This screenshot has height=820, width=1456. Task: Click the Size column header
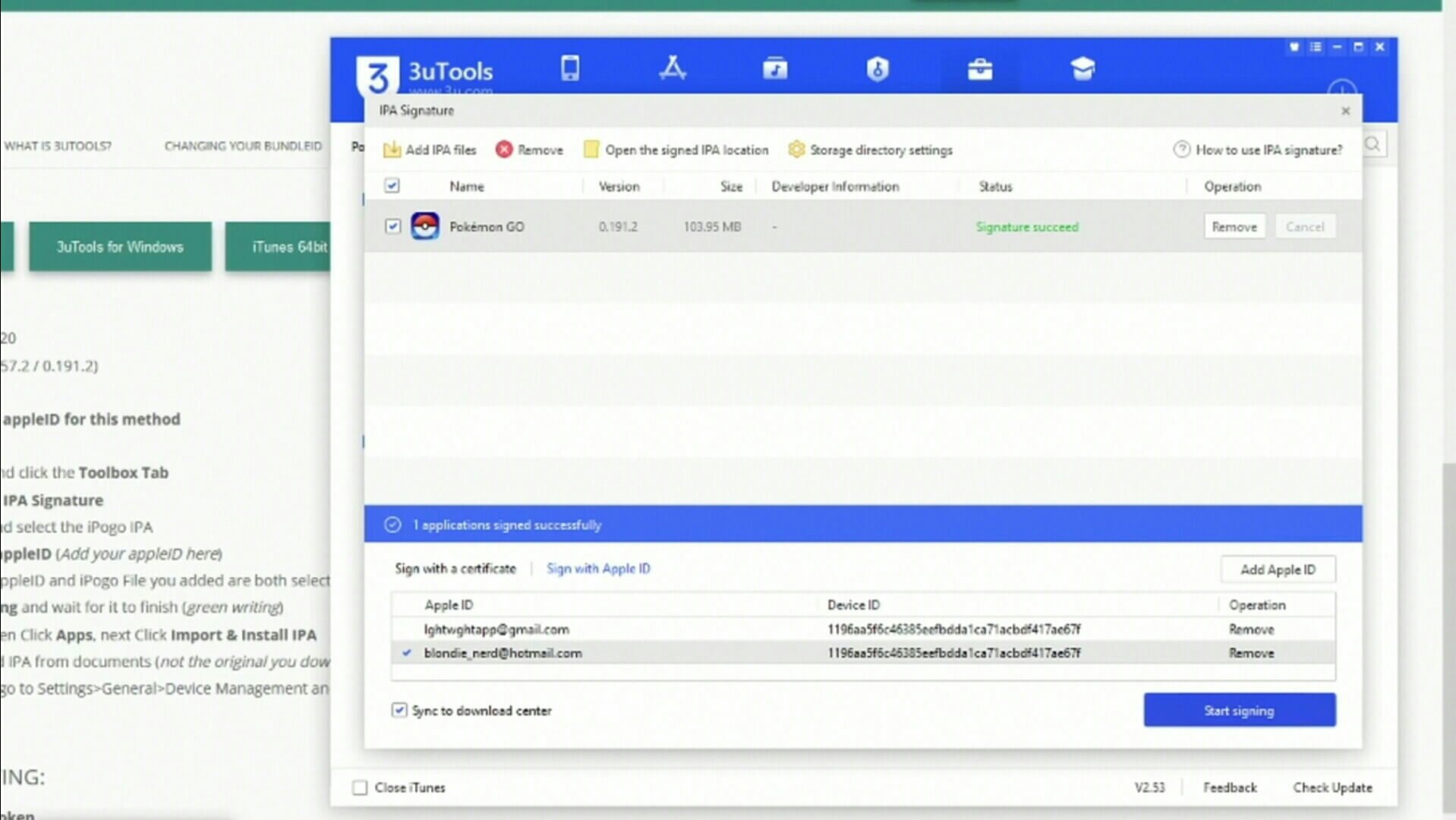coord(731,186)
